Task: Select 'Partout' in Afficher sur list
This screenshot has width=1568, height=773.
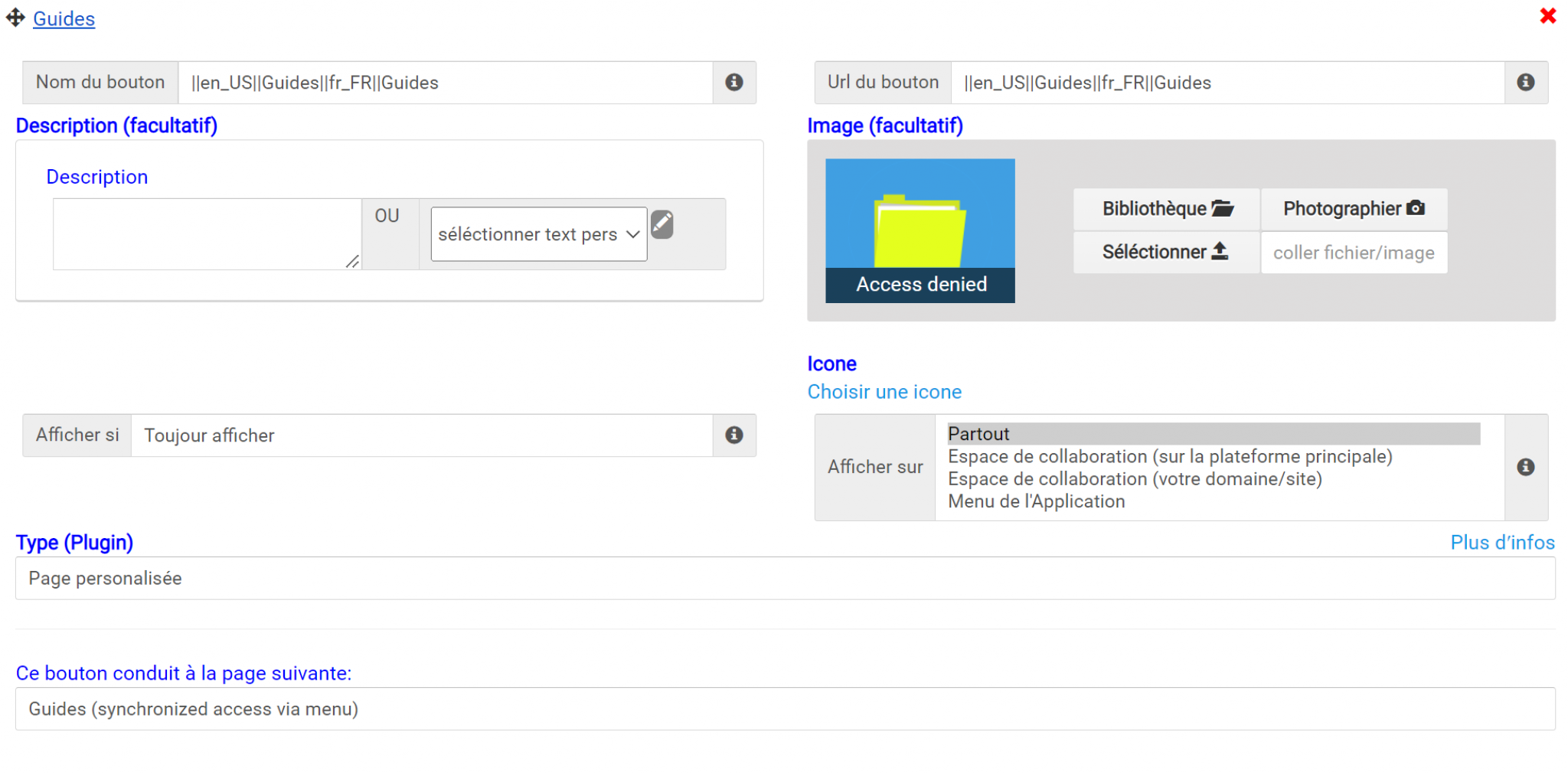Action: click(x=1214, y=434)
